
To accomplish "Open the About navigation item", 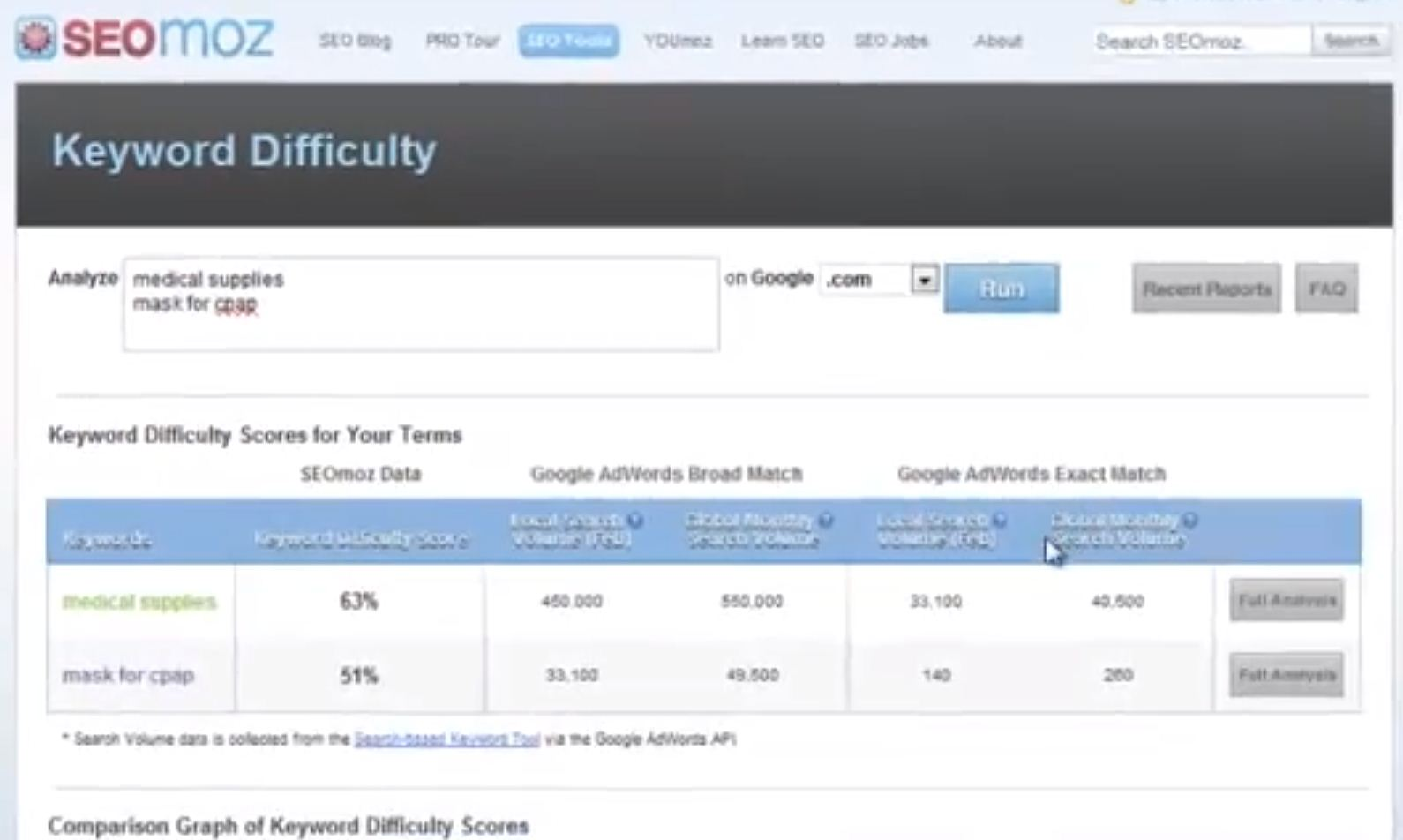I will 998,41.
